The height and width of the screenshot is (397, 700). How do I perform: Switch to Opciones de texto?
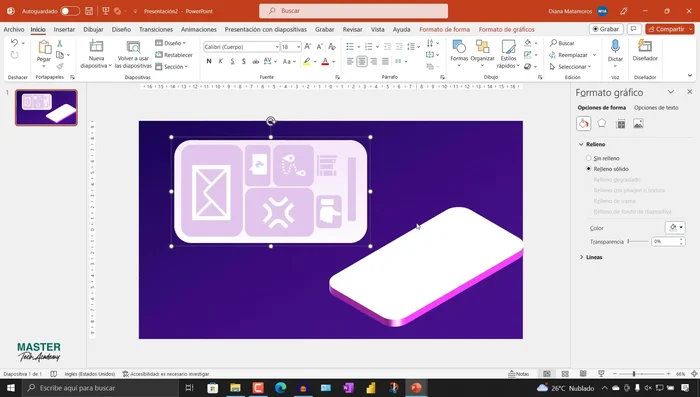pos(656,108)
